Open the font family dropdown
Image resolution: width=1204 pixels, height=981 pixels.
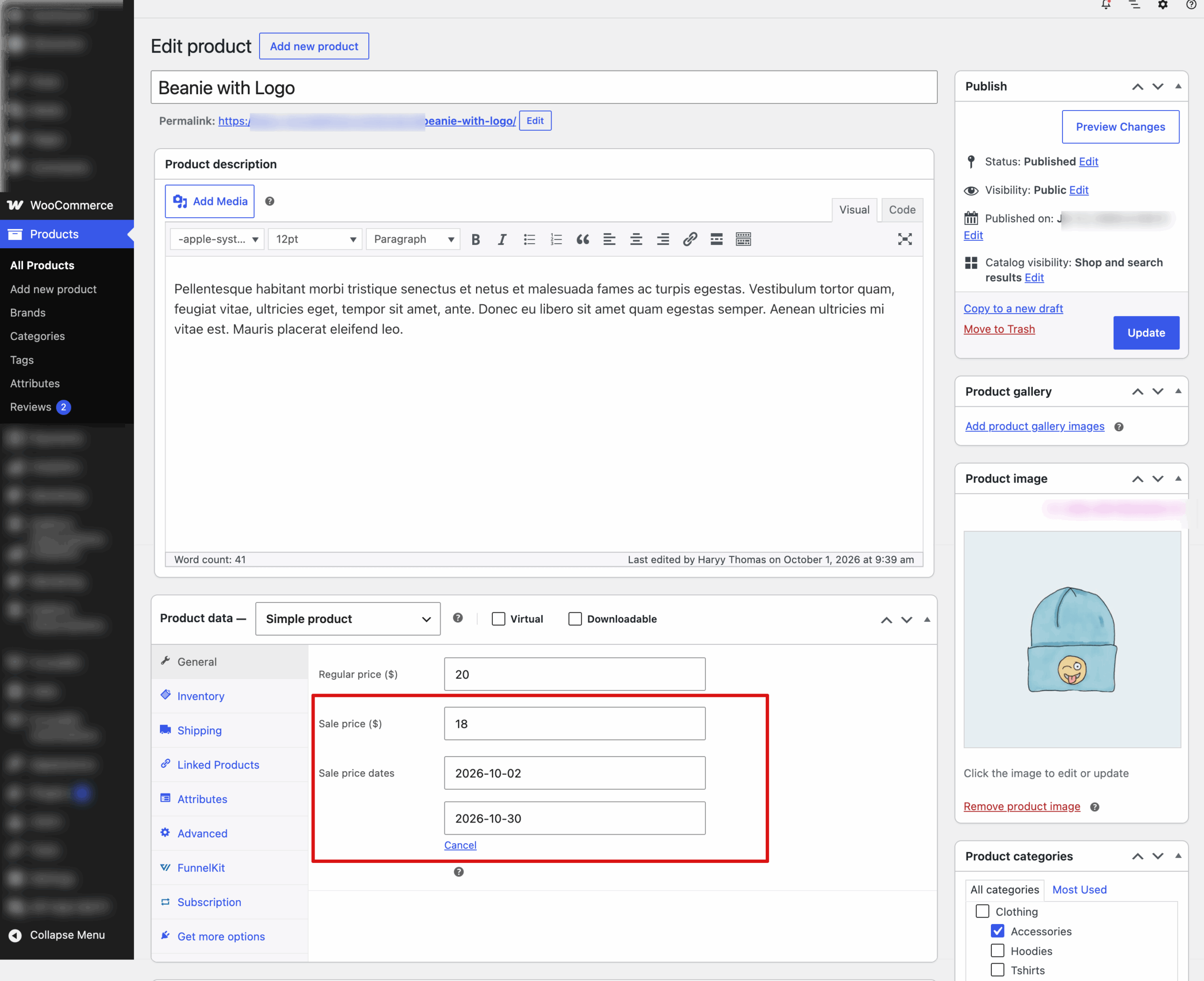click(x=217, y=239)
